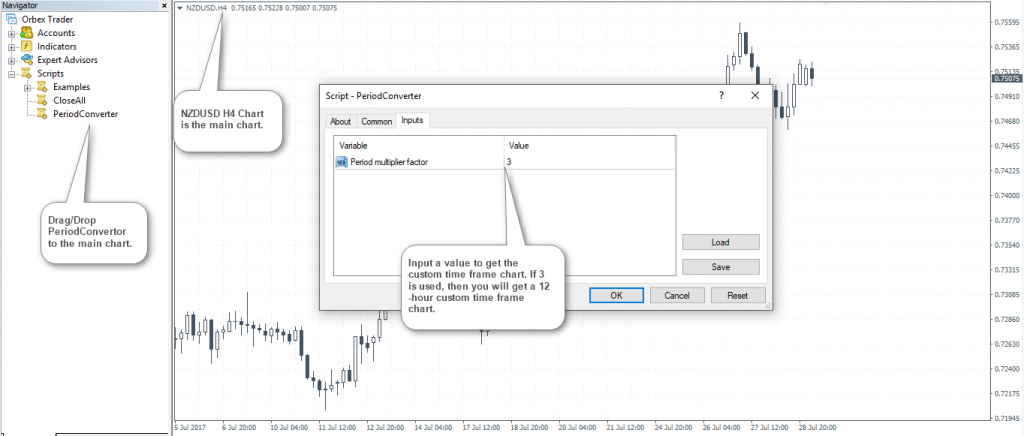
Task: Click the help question mark in dialog
Action: (x=721, y=95)
